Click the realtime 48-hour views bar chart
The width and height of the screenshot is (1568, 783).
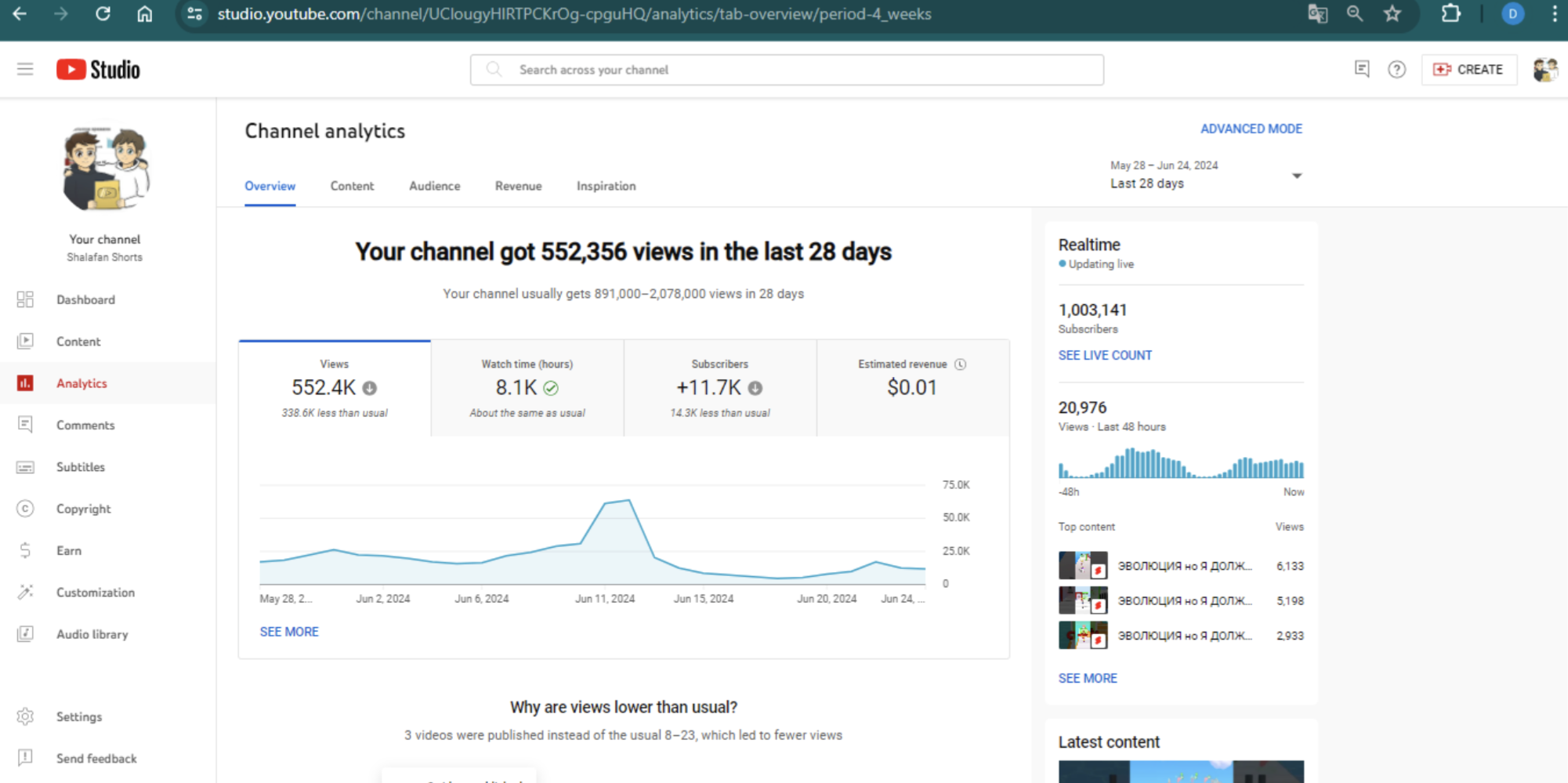point(1181,463)
